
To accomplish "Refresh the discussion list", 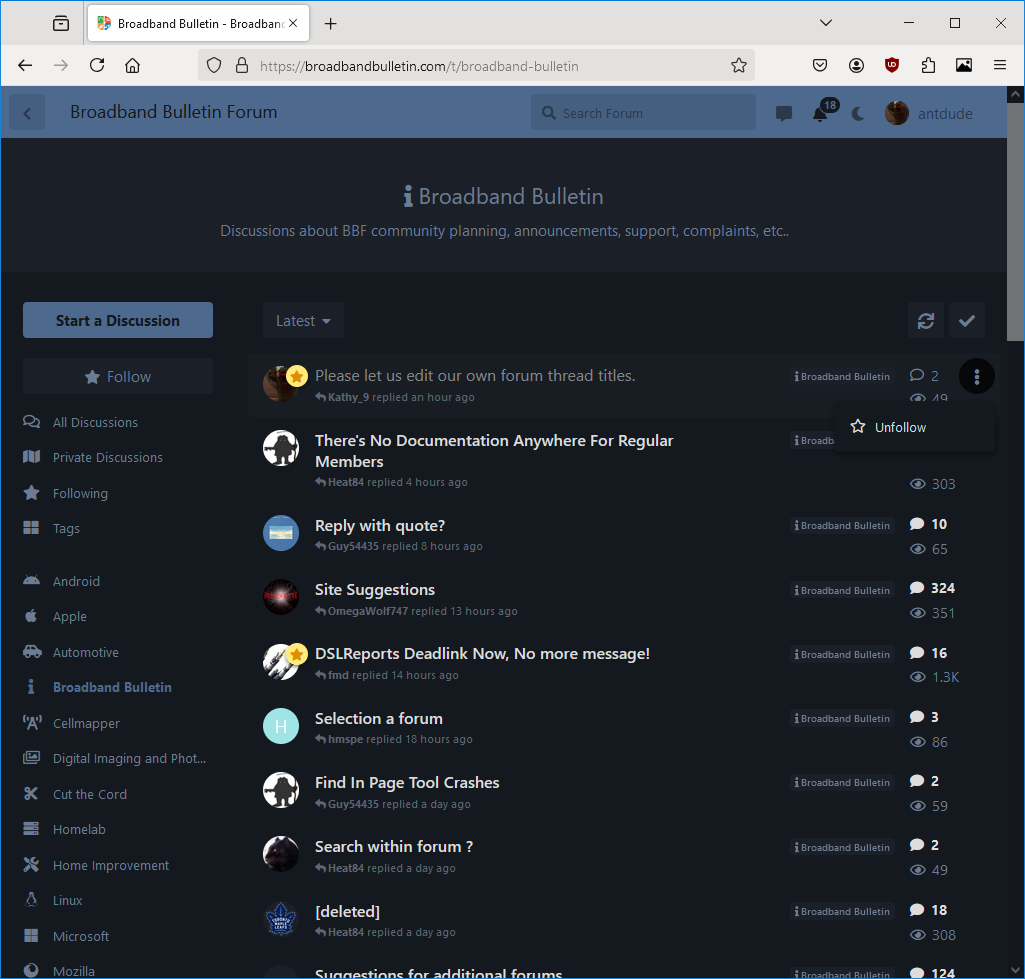I will [925, 321].
